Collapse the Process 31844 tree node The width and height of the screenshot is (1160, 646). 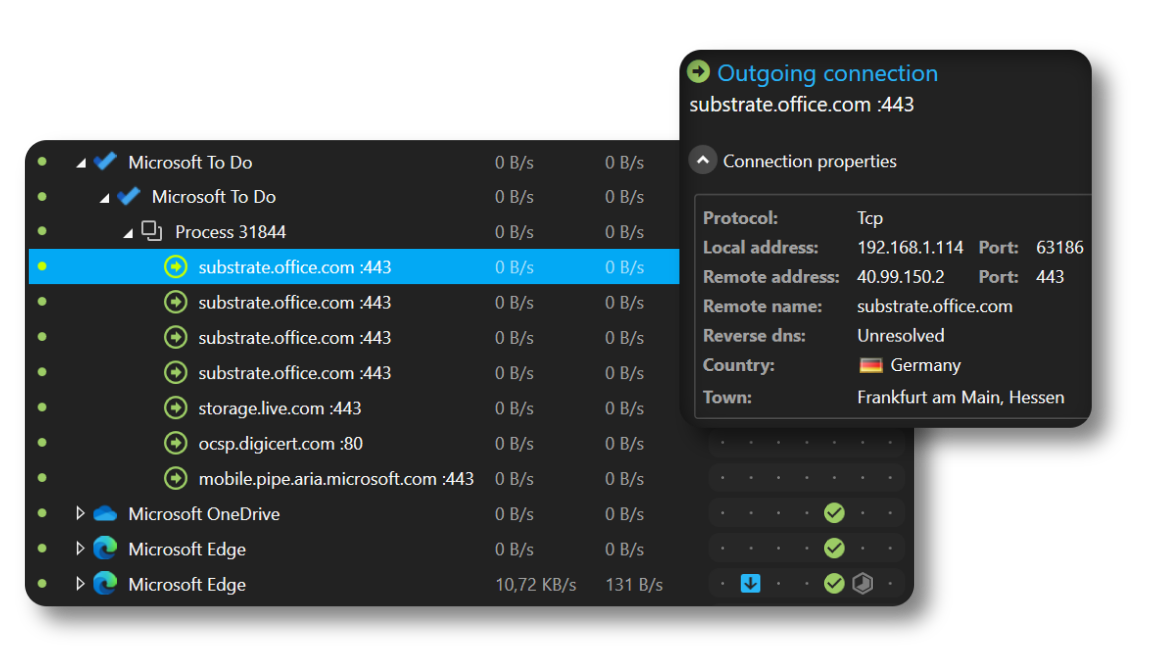pyautogui.click(x=126, y=231)
